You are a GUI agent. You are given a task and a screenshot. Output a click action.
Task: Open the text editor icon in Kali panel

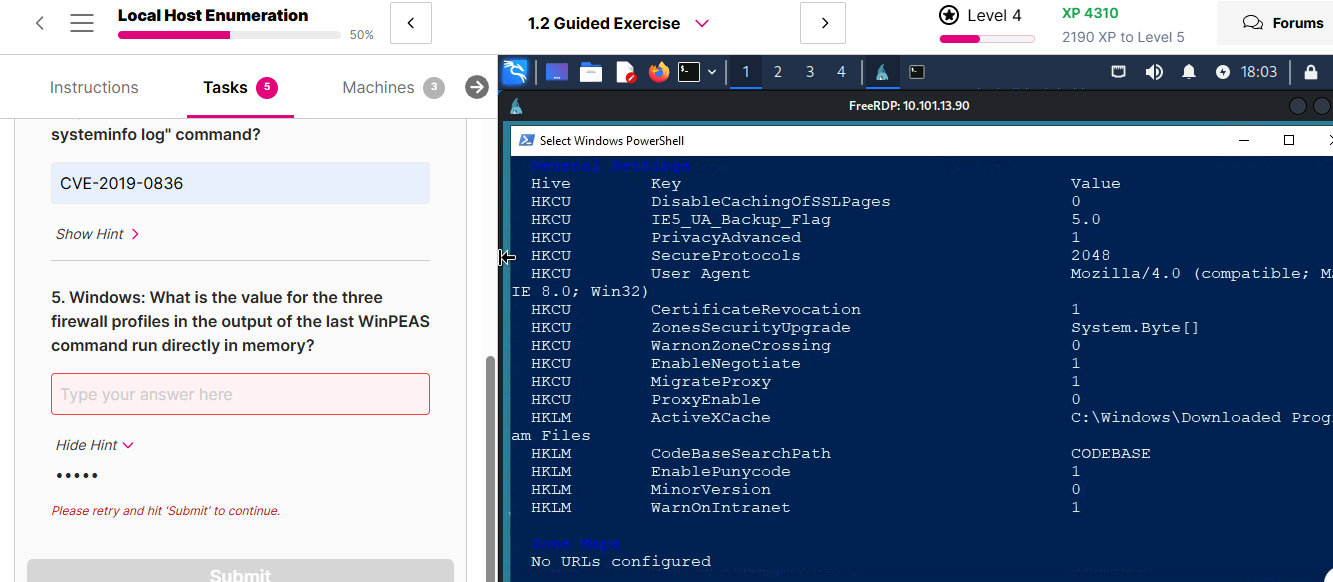625,72
